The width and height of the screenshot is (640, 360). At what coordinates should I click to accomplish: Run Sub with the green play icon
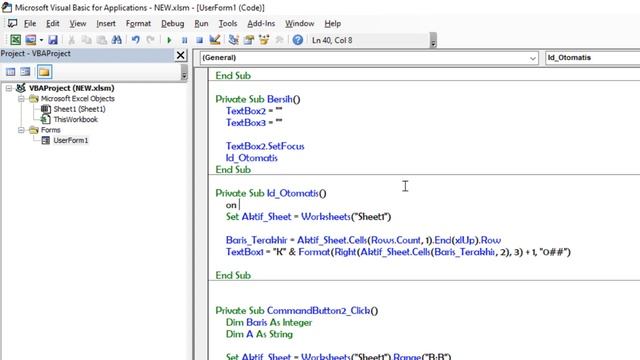[x=169, y=40]
